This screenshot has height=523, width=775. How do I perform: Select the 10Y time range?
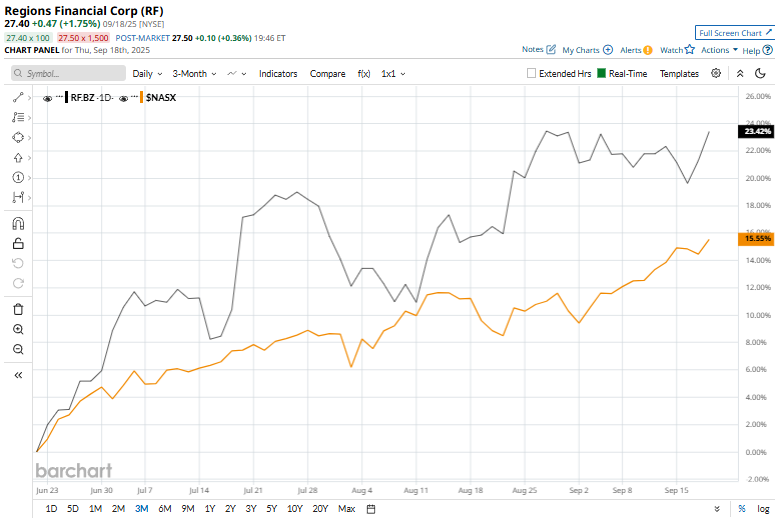(295, 509)
